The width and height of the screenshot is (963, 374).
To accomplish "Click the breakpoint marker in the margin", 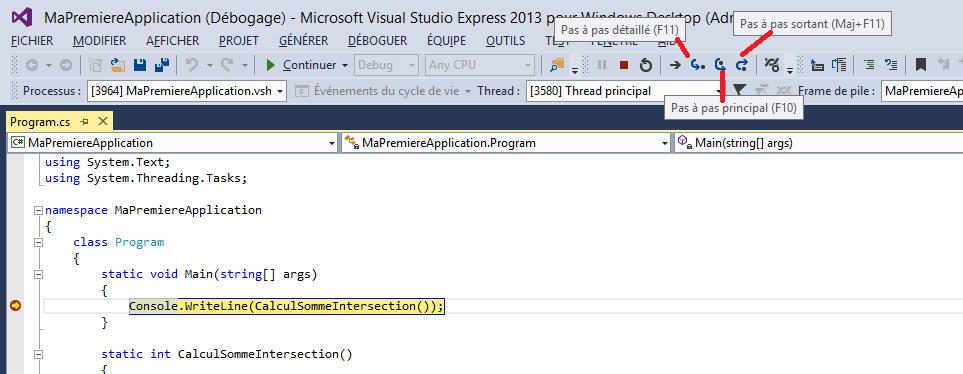I will (x=15, y=305).
